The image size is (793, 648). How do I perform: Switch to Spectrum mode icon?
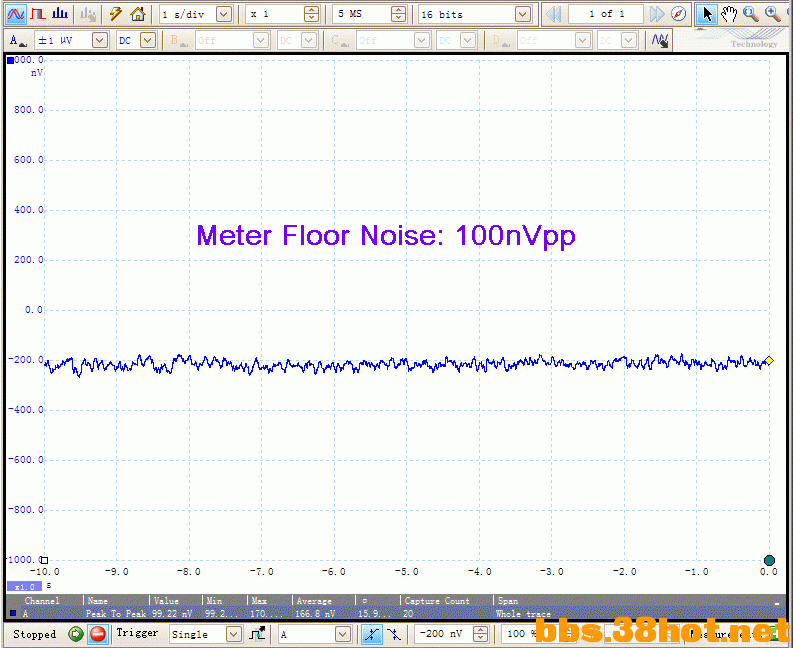pos(60,14)
